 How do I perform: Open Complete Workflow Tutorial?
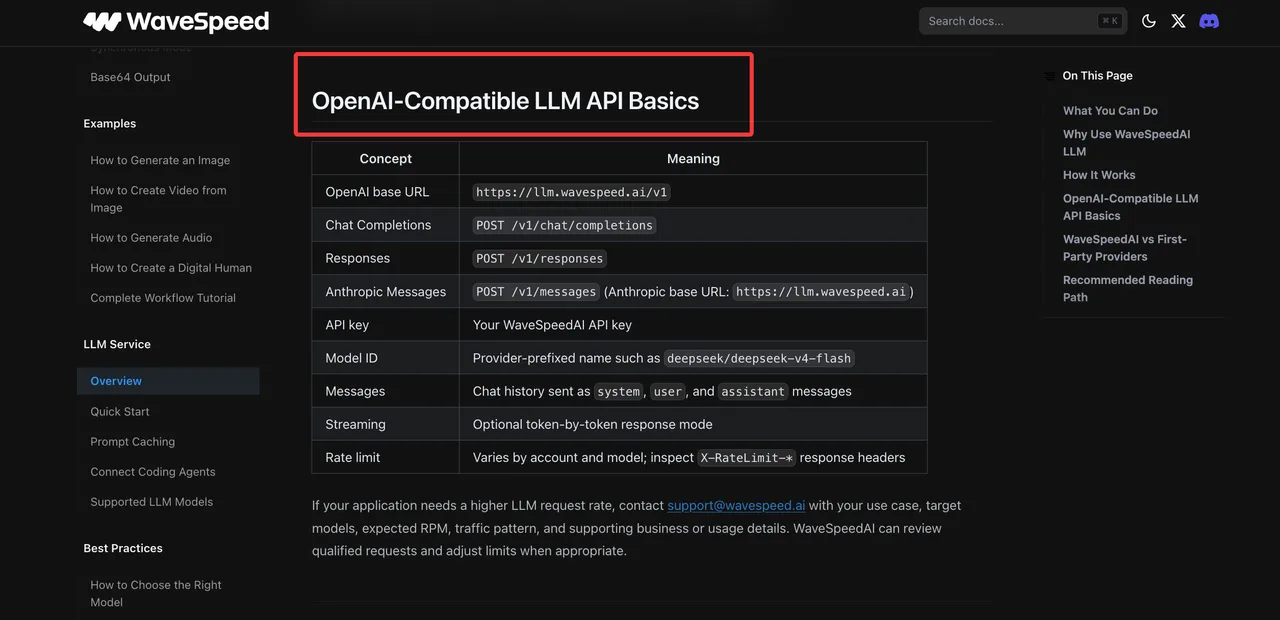coord(163,298)
